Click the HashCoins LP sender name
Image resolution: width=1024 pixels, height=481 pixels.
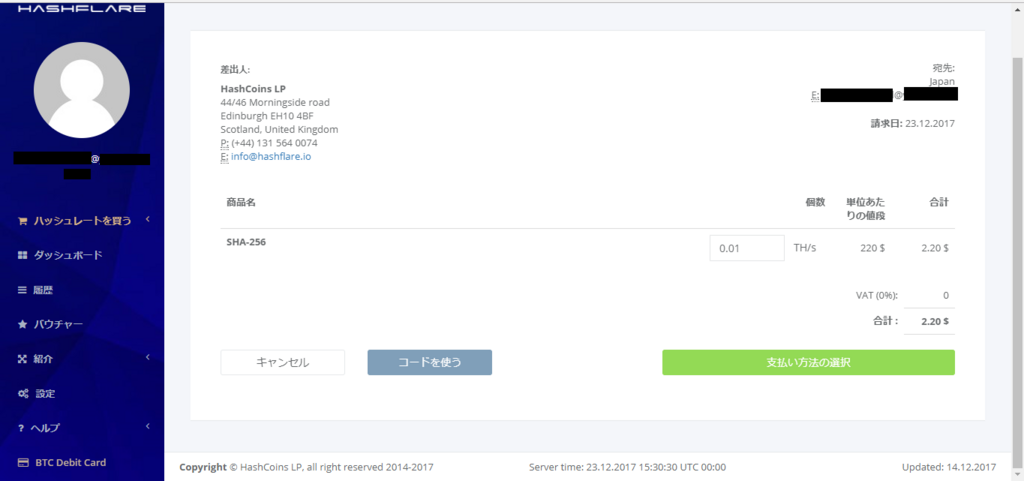tap(253, 88)
